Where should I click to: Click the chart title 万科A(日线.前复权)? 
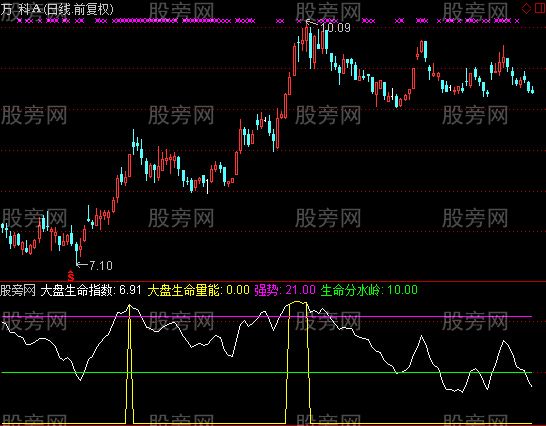[x=57, y=9]
